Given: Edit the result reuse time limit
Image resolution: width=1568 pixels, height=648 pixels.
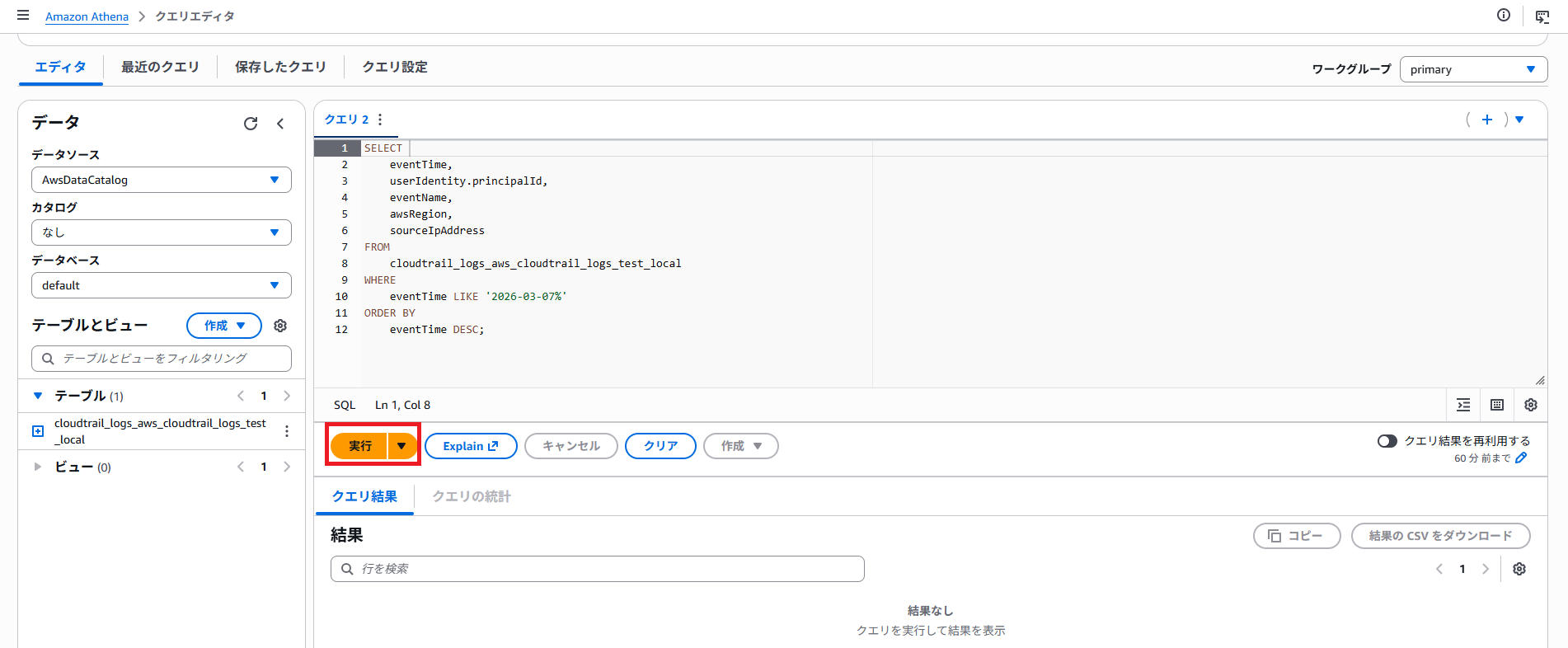Looking at the screenshot, I should click(1521, 458).
